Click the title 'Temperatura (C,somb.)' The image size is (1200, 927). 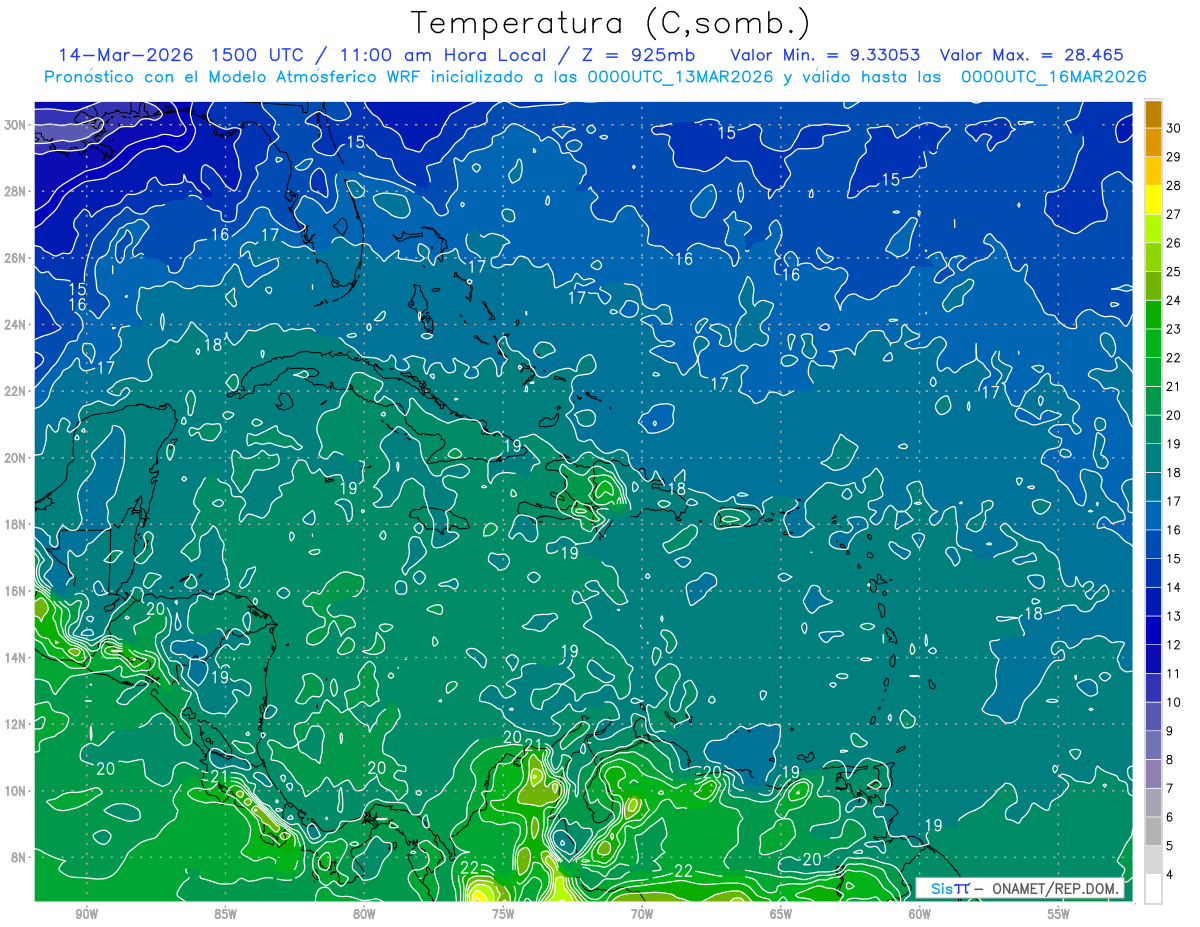tap(611, 23)
